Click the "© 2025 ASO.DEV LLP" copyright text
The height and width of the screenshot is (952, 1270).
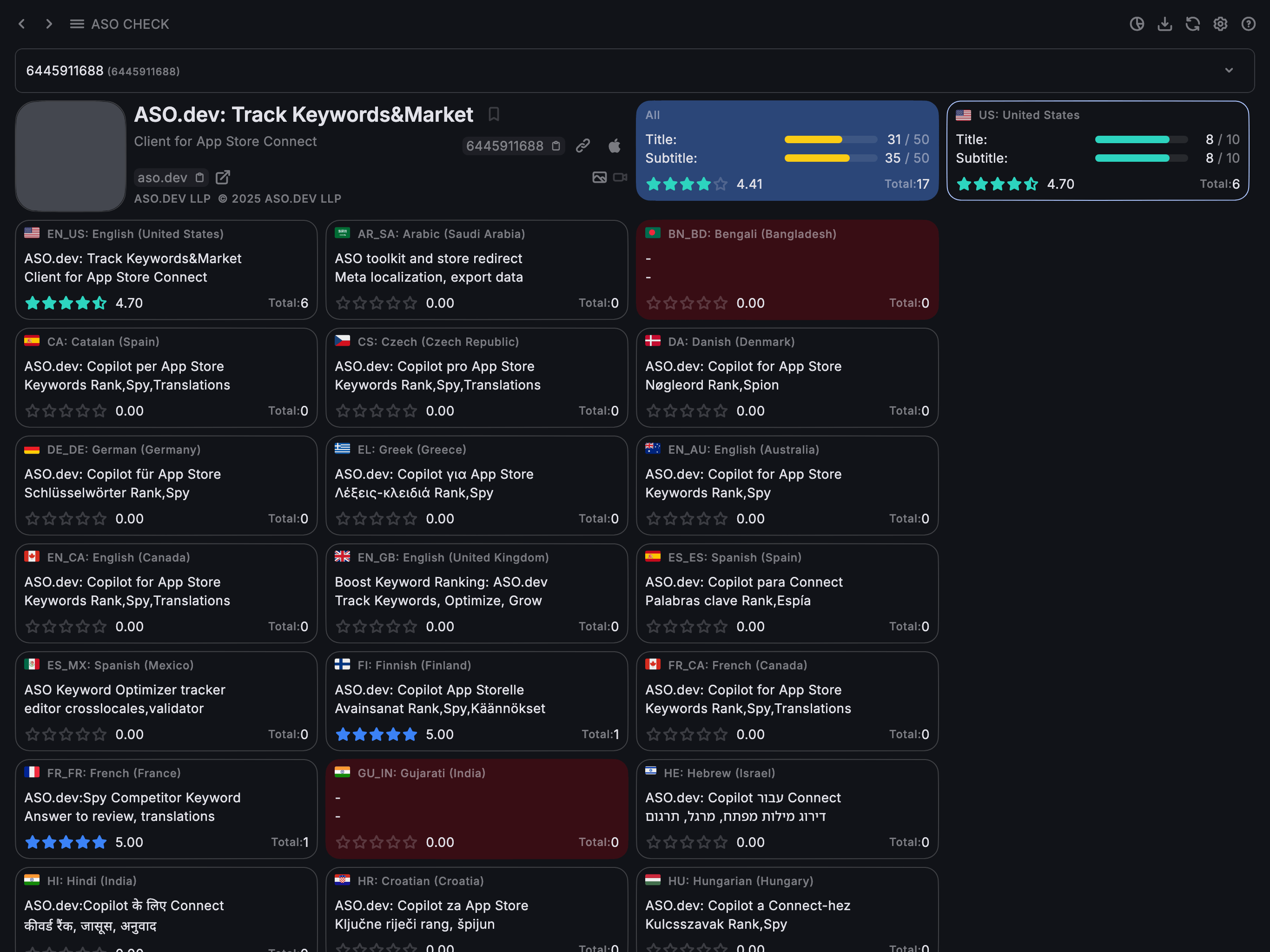coord(279,198)
